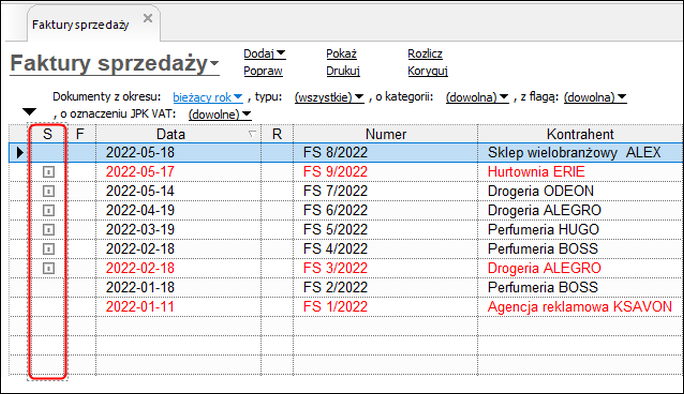Click sort indicator in Data column header
Image resolution: width=684 pixels, height=394 pixels.
(252, 134)
